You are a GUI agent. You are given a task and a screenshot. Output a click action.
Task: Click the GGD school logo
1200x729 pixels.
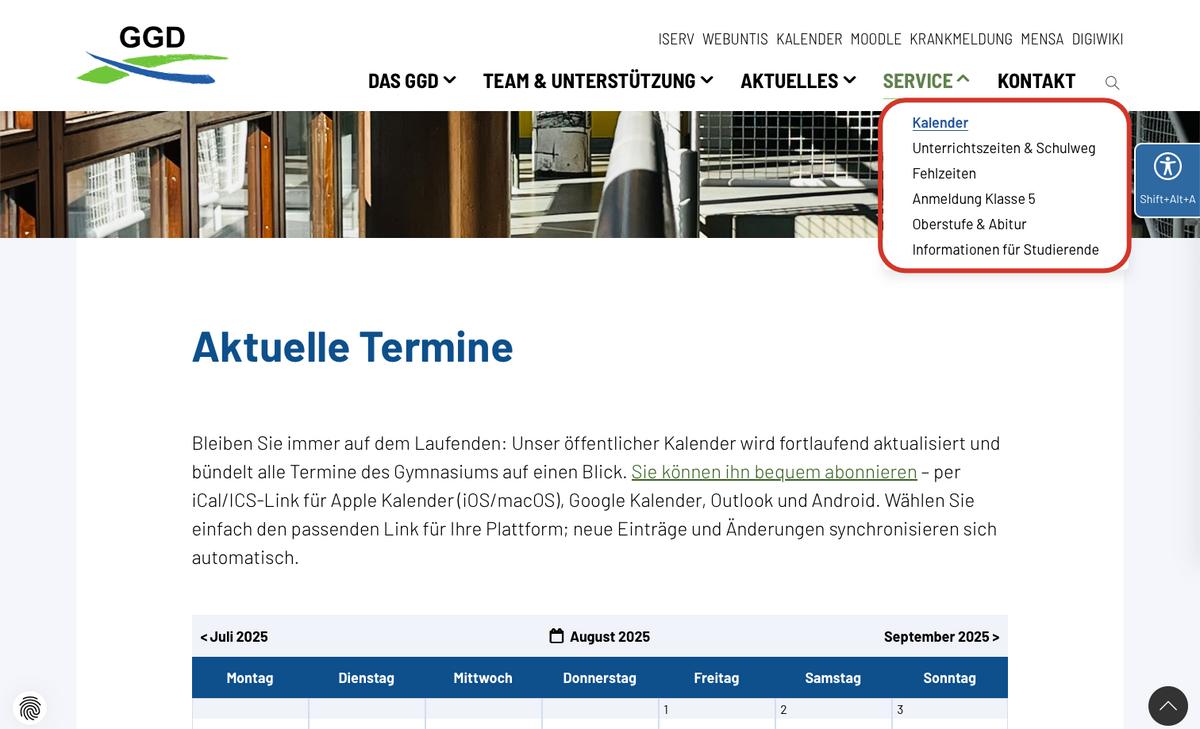pyautogui.click(x=152, y=55)
